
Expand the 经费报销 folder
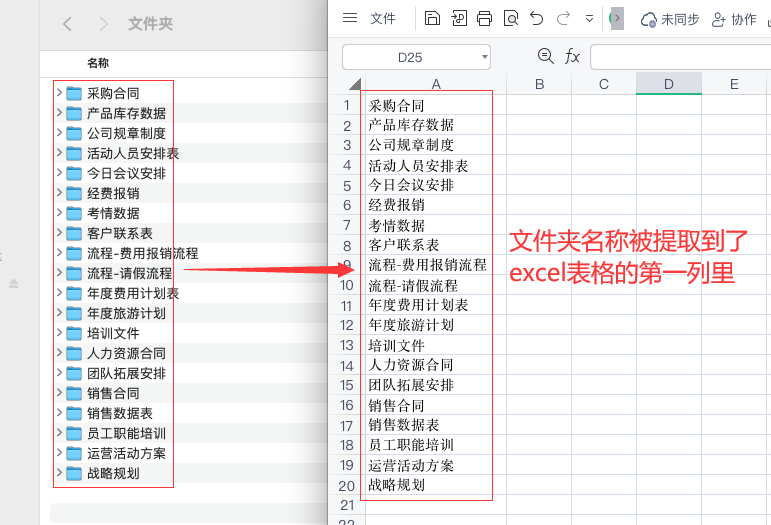59,192
